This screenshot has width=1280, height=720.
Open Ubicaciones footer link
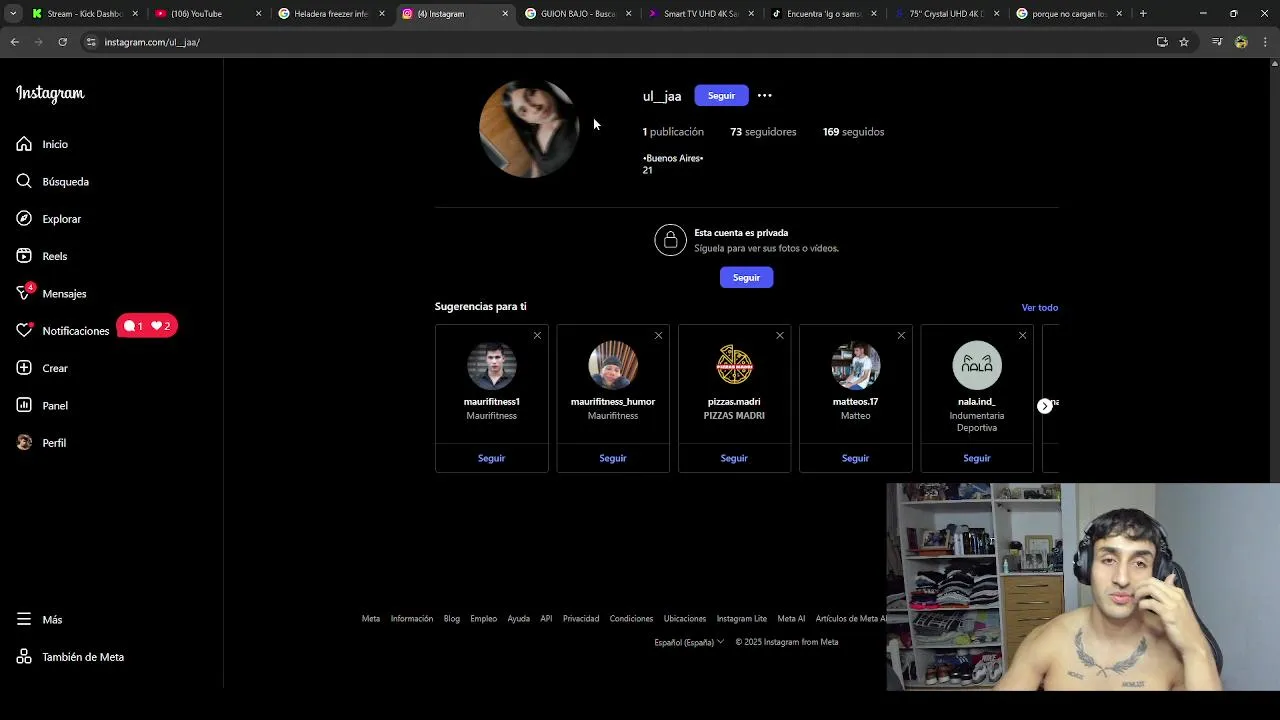pos(685,619)
